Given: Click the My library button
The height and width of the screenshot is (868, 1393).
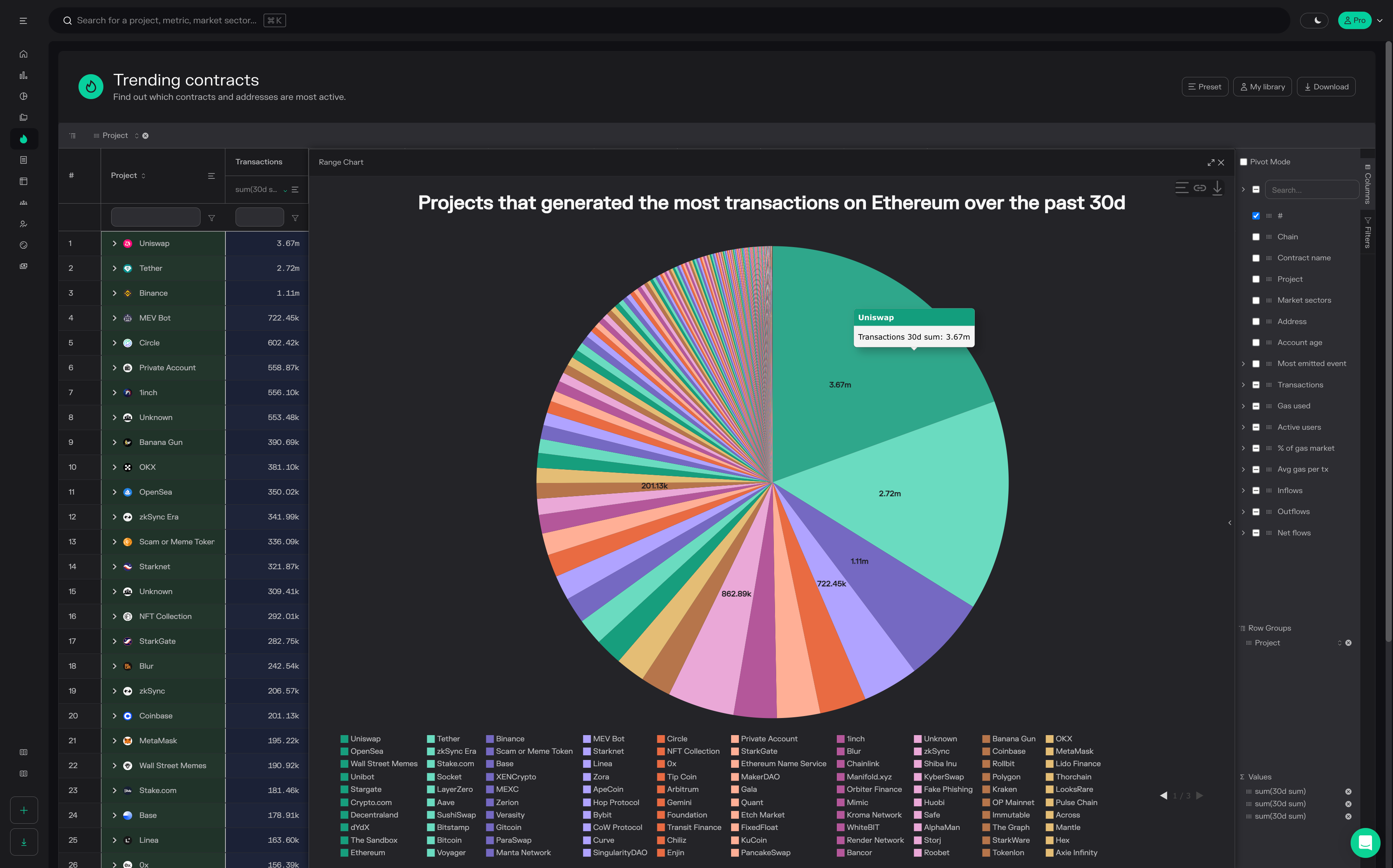Looking at the screenshot, I should pos(1262,87).
